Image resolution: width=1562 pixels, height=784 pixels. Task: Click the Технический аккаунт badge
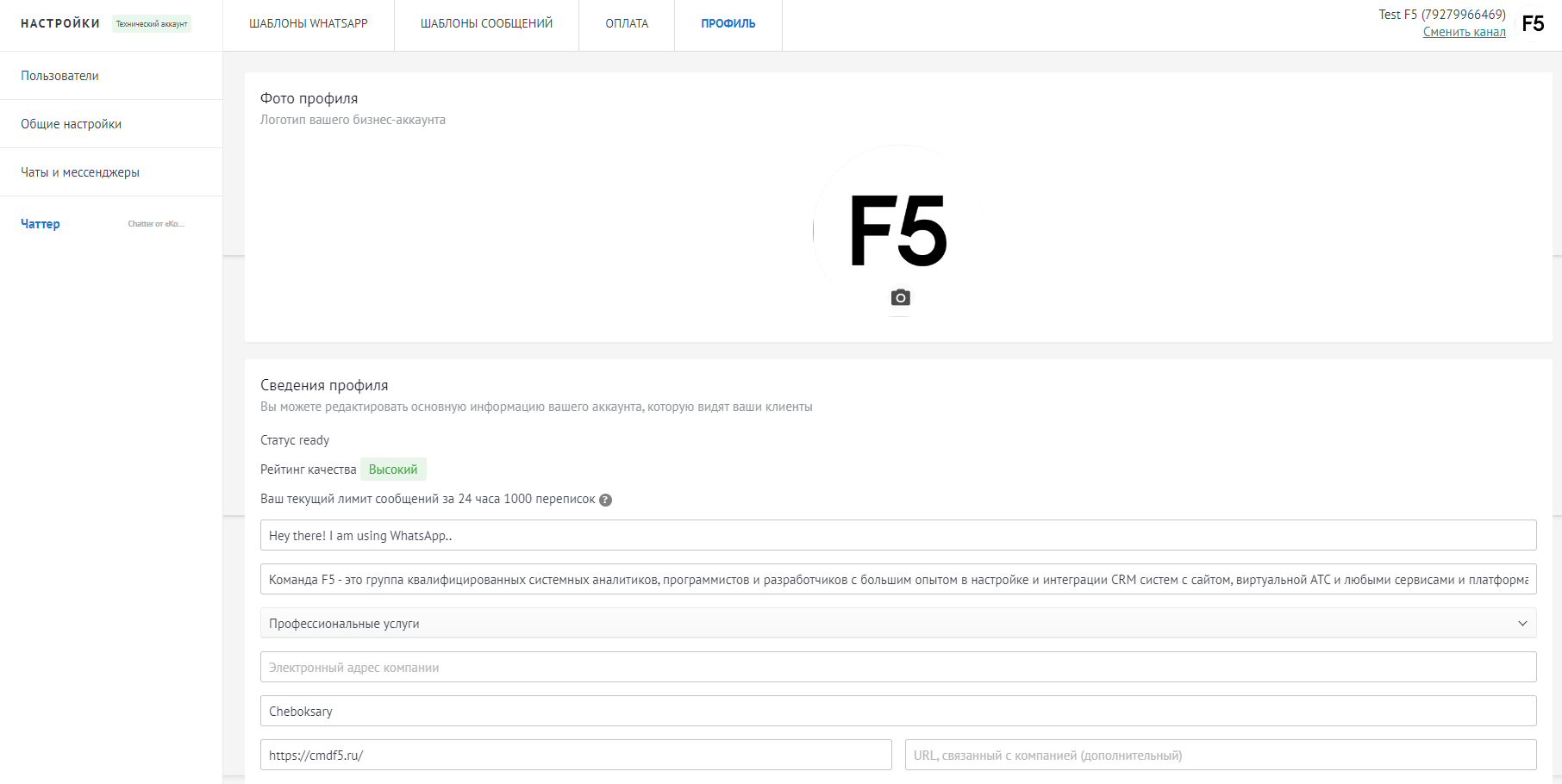tap(152, 24)
